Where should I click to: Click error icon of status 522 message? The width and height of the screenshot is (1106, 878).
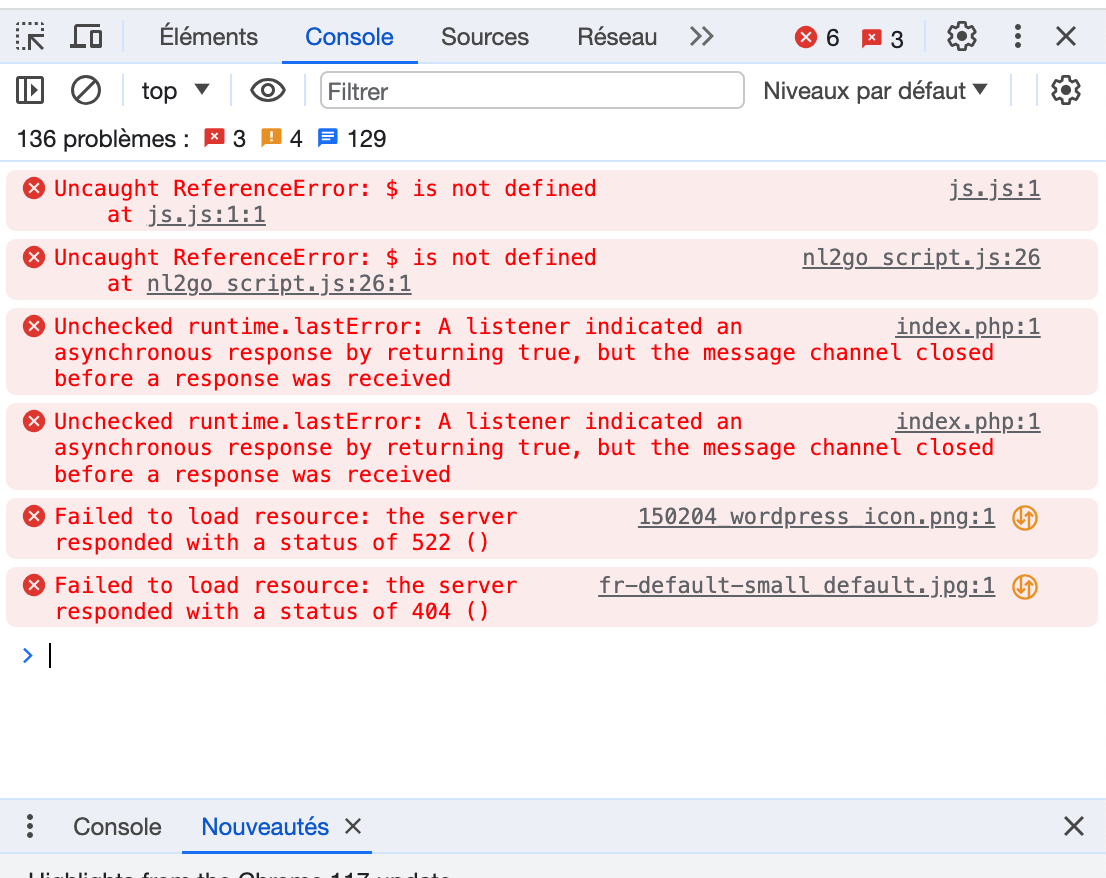tap(33, 516)
